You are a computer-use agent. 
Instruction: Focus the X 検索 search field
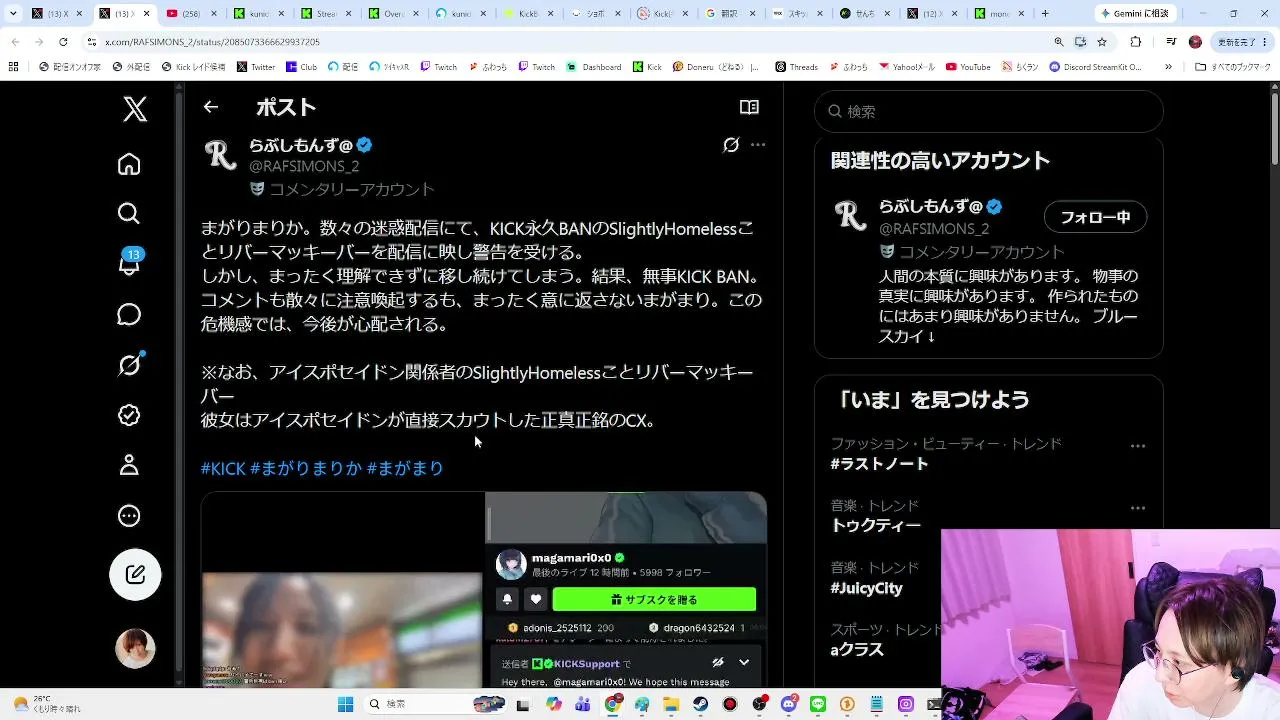coord(989,111)
